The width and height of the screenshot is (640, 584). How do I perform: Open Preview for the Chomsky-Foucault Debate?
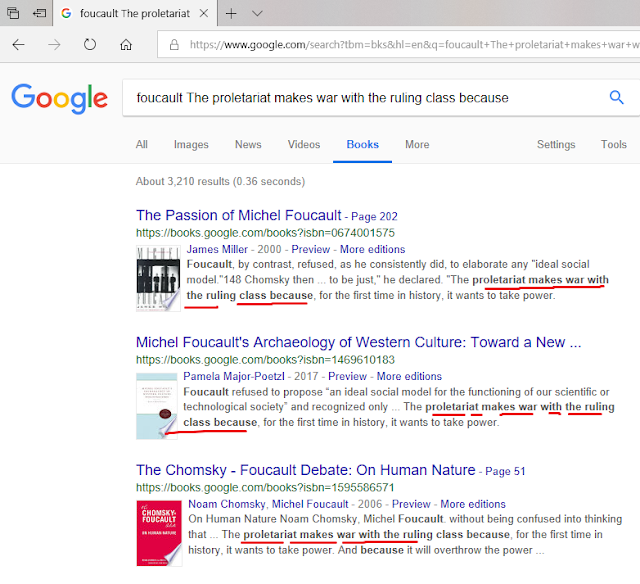(411, 504)
